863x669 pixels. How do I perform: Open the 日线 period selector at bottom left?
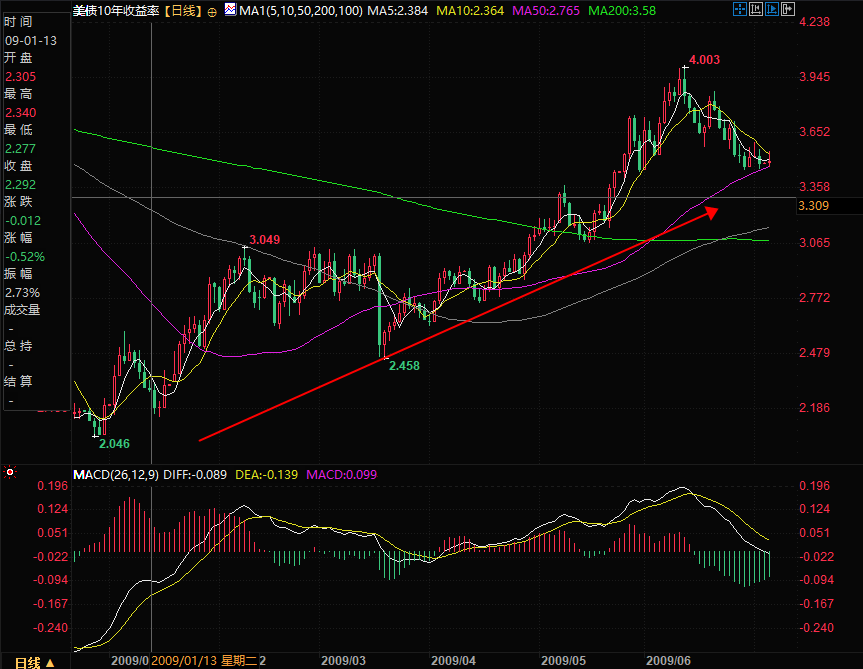[34, 662]
